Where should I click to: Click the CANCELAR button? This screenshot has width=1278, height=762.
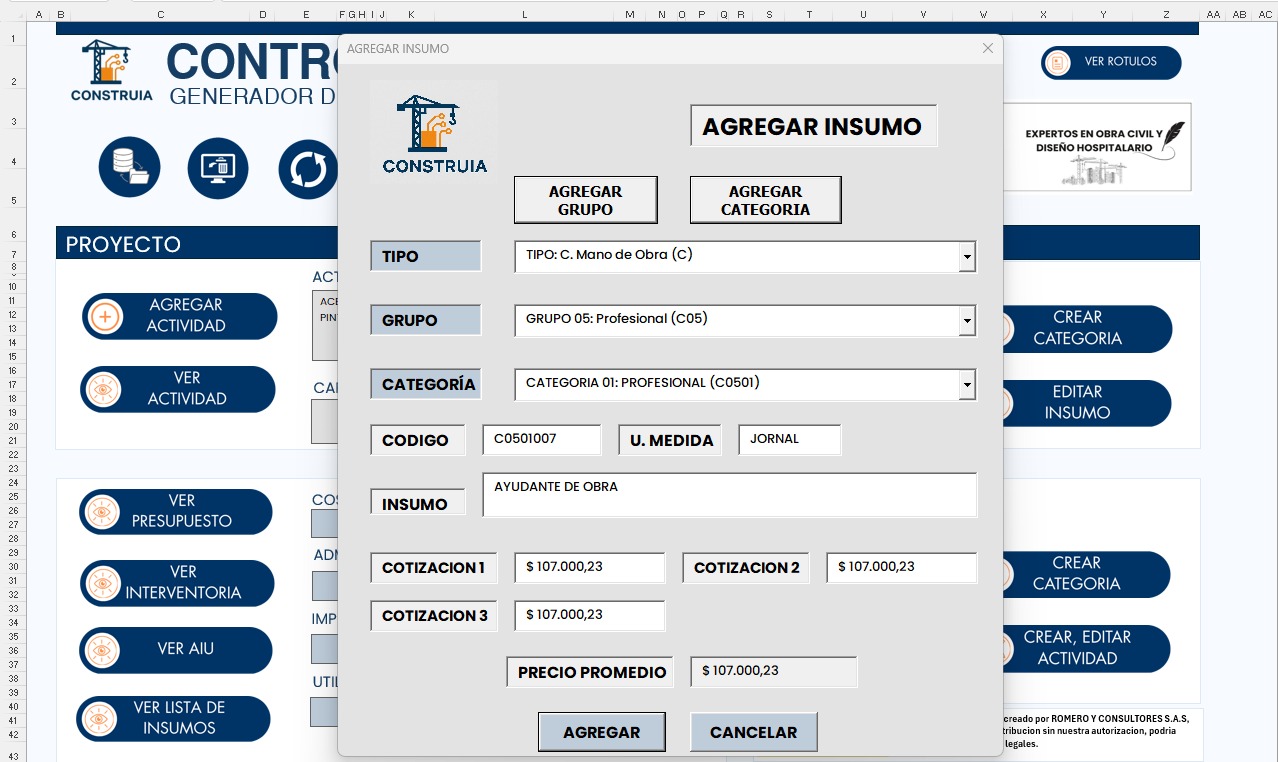[x=753, y=732]
